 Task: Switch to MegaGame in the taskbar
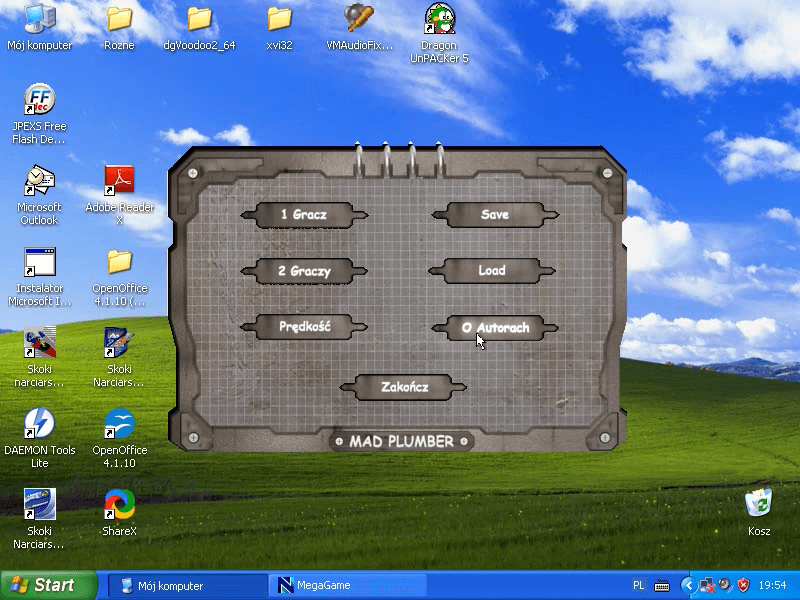347,585
